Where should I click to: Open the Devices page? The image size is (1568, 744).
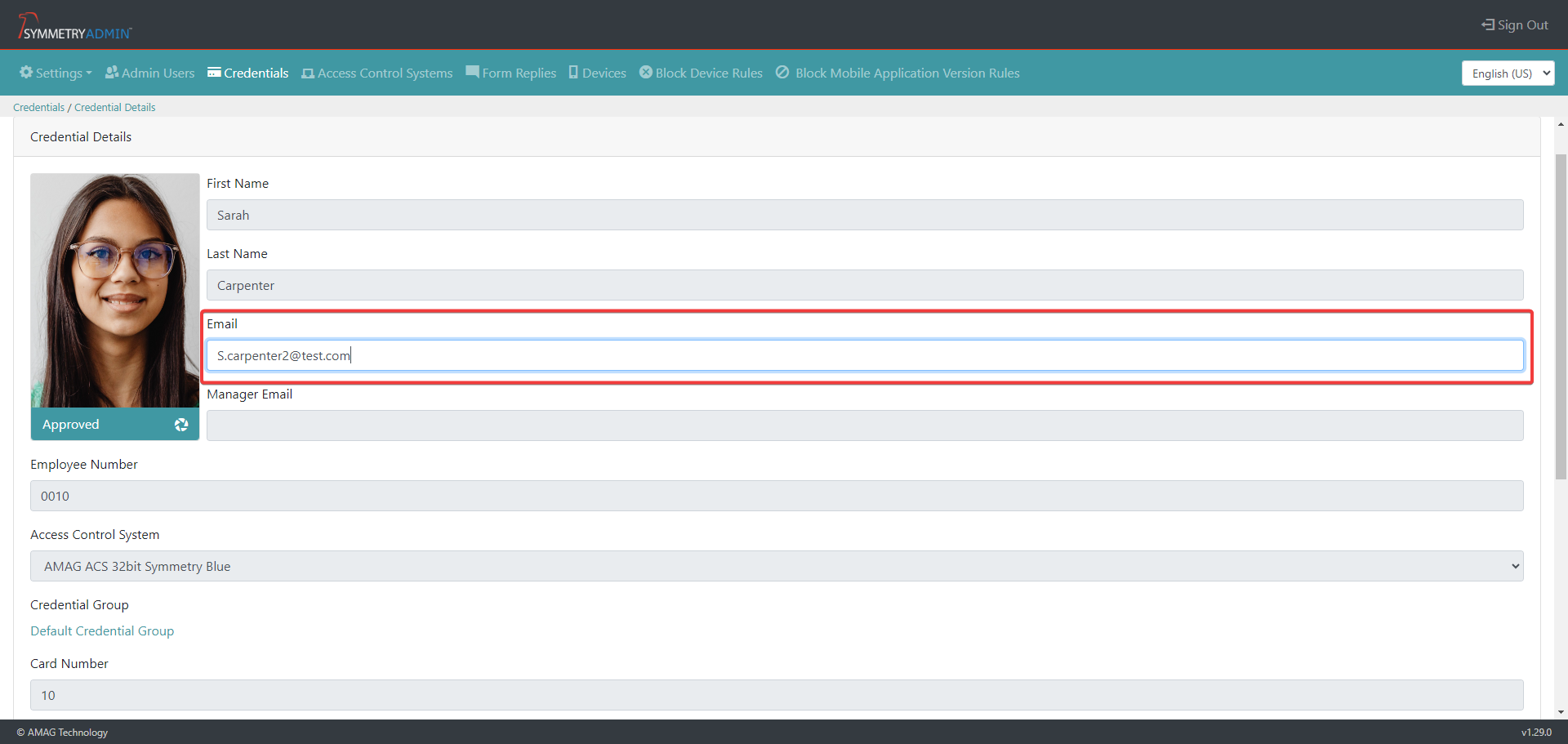[598, 73]
